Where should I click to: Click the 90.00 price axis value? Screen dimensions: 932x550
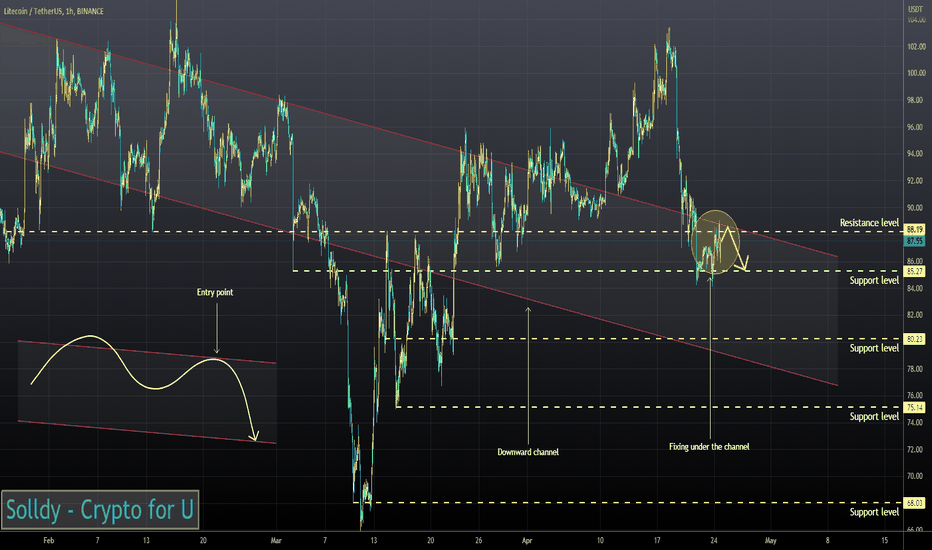[916, 208]
